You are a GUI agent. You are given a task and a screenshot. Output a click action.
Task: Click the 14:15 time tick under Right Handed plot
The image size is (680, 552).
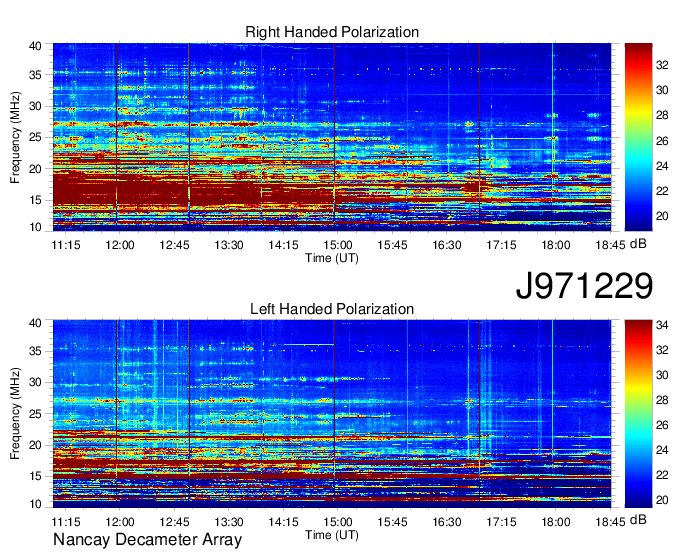[x=283, y=245]
